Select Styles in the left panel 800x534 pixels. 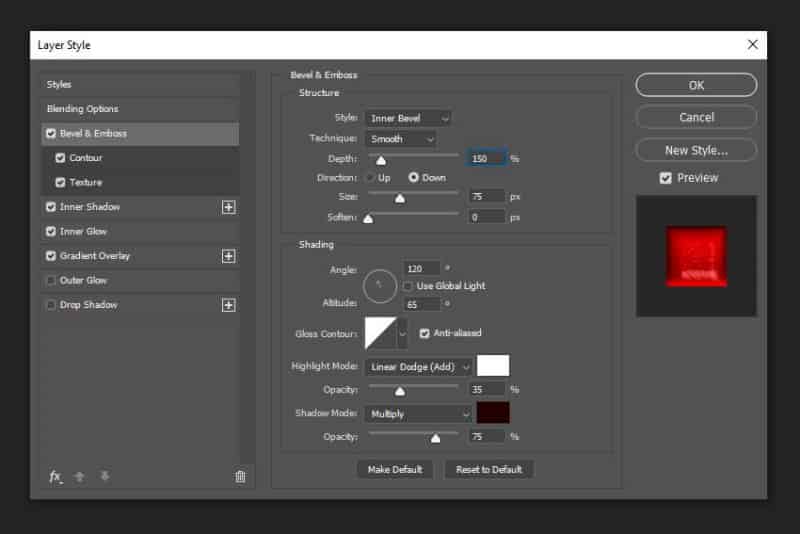point(140,85)
